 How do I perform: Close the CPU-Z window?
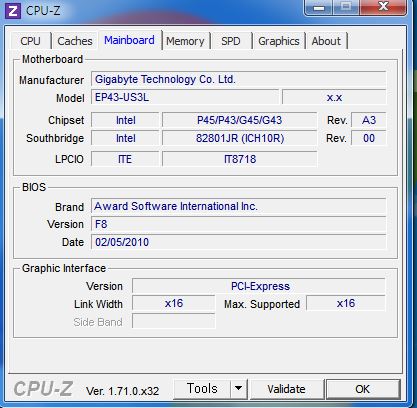pos(383,7)
